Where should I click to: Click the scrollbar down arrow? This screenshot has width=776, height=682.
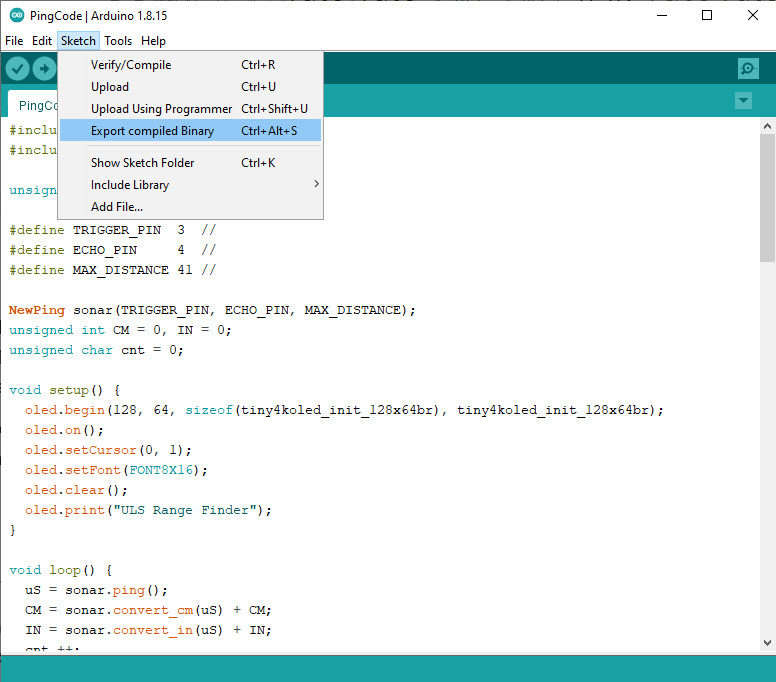[x=767, y=643]
